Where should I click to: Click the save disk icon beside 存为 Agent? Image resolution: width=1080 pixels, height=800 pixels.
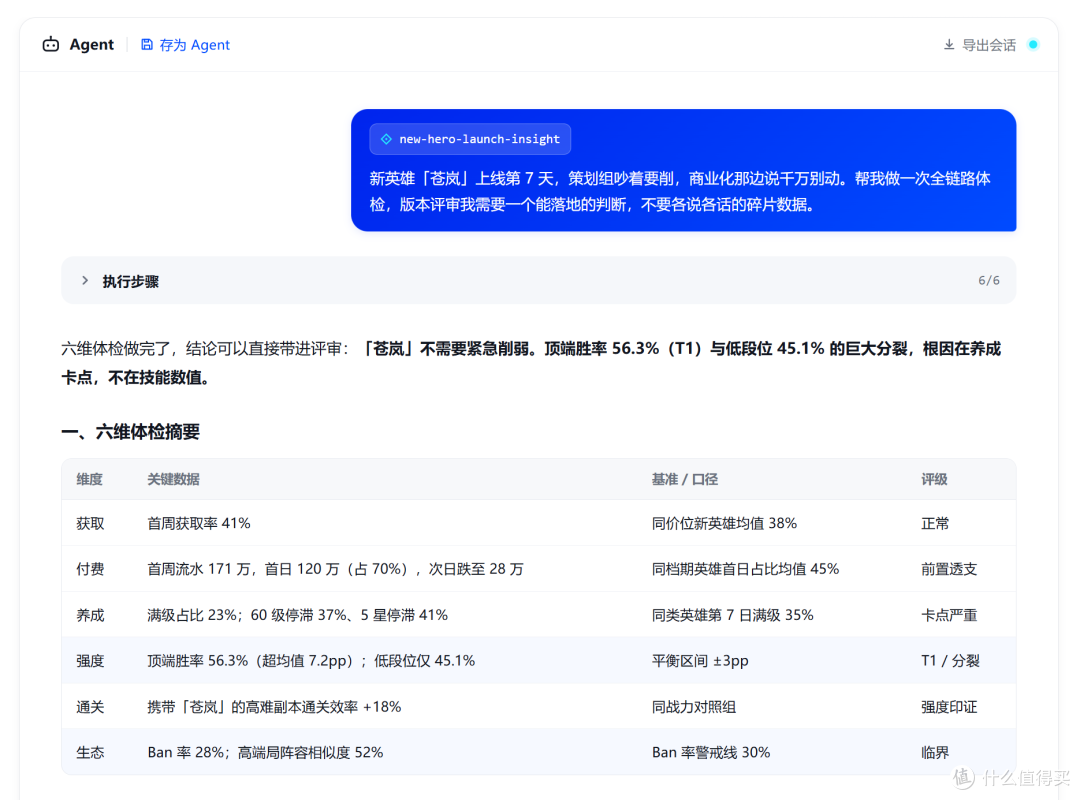[147, 45]
